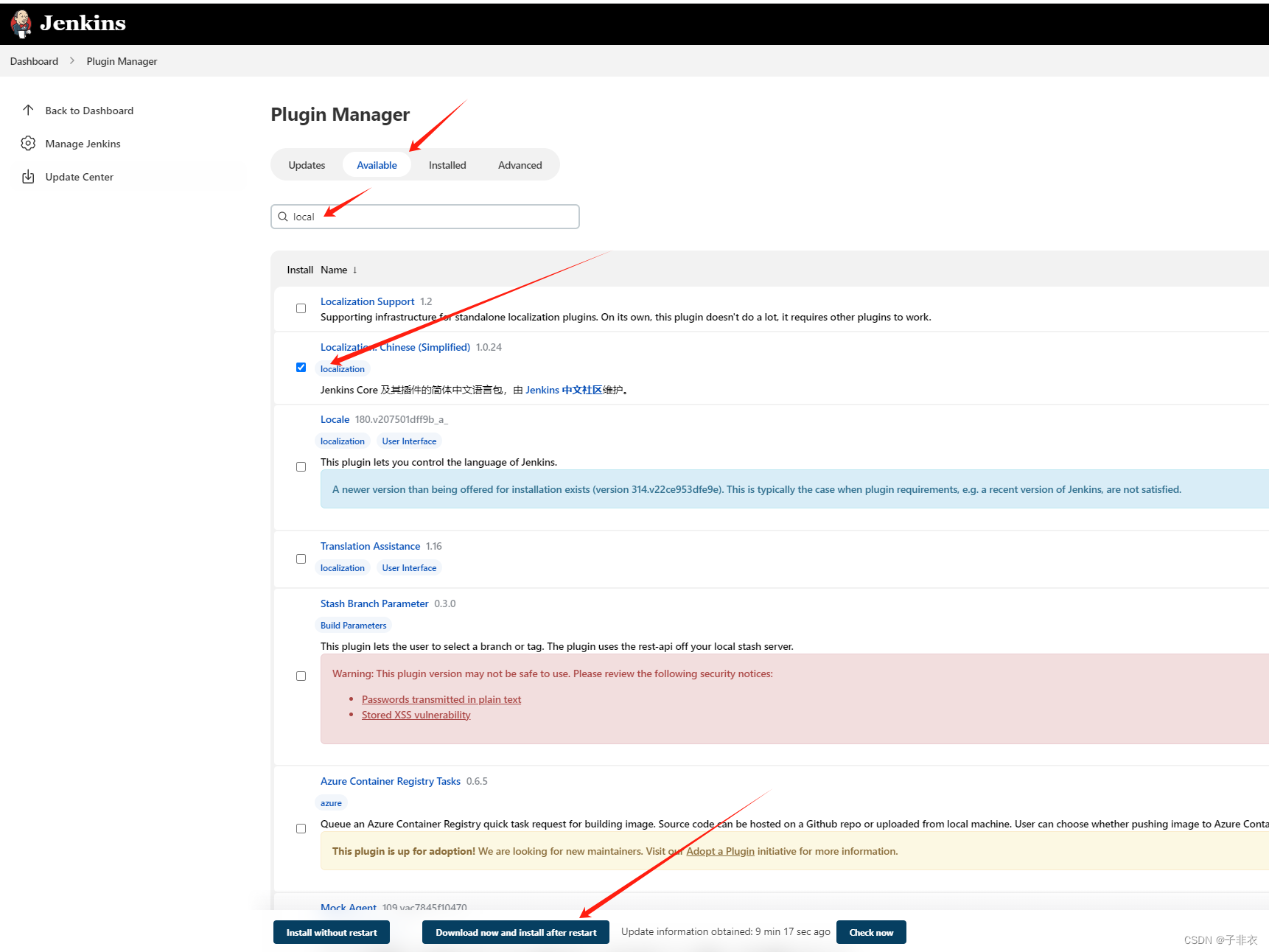Open Plugin Manager breadcrumb link
This screenshot has height=952, width=1269.
tap(122, 61)
